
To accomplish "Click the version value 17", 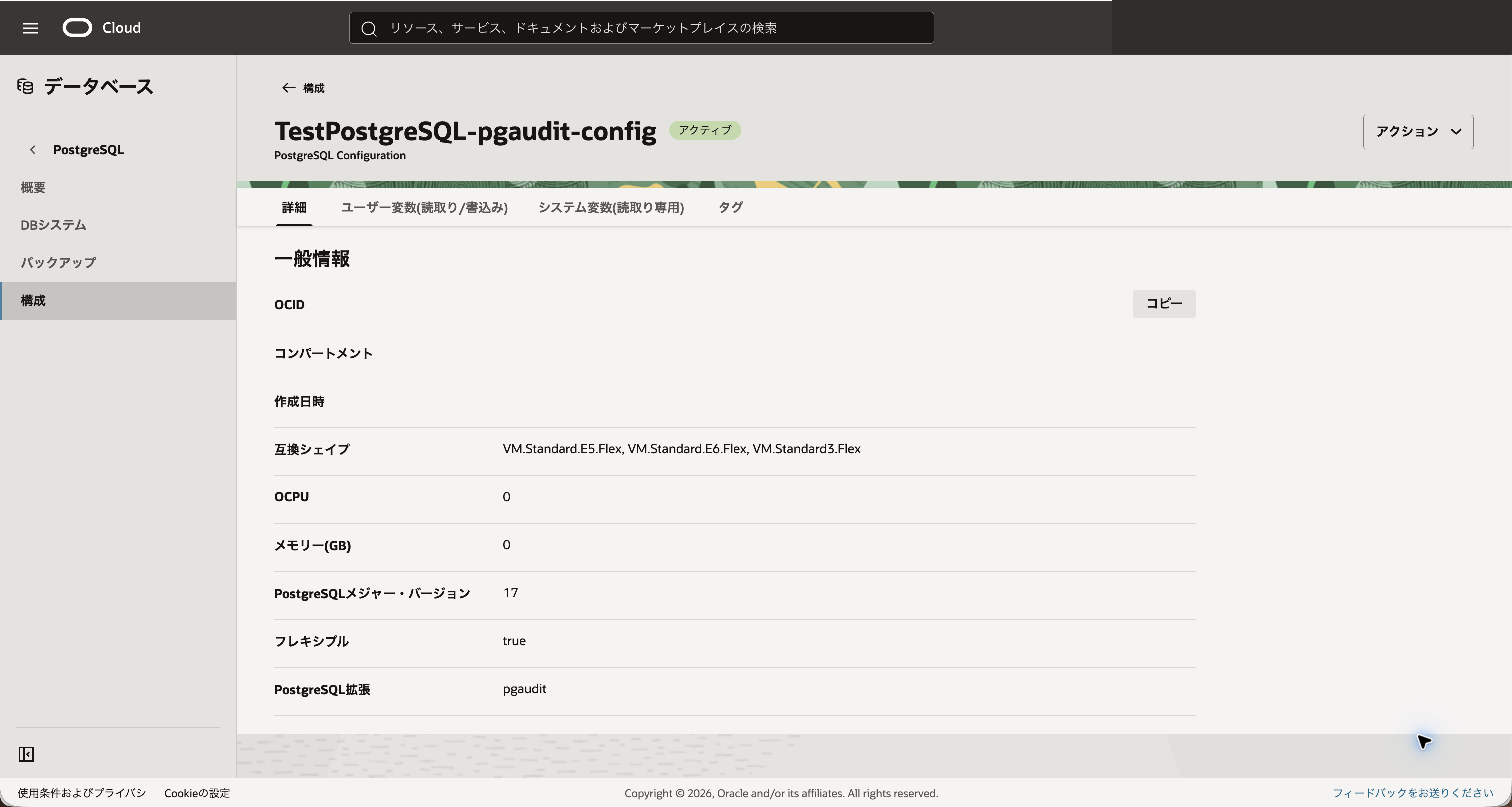I will click(510, 593).
